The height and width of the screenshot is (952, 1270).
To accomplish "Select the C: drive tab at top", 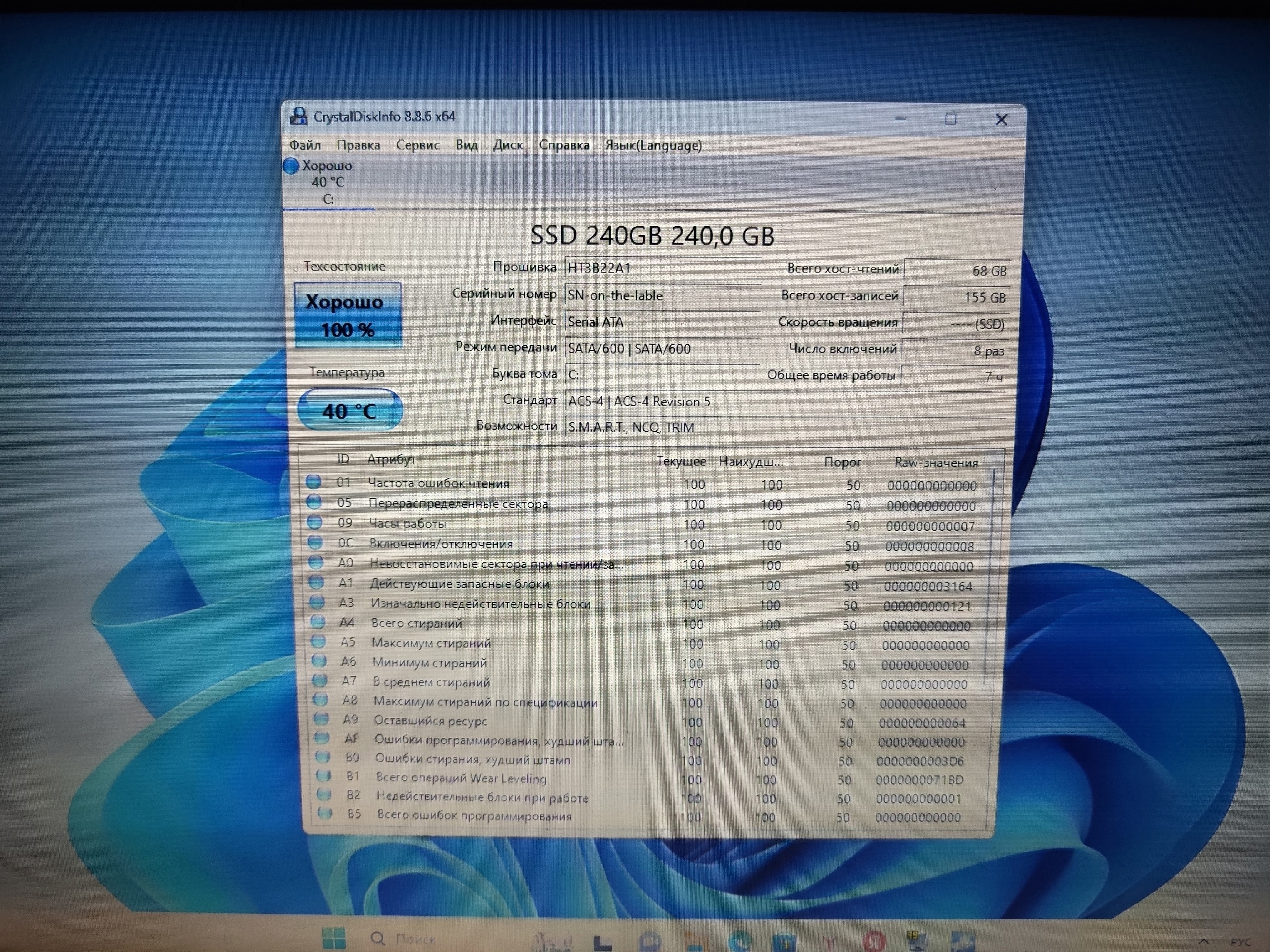I will (327, 182).
